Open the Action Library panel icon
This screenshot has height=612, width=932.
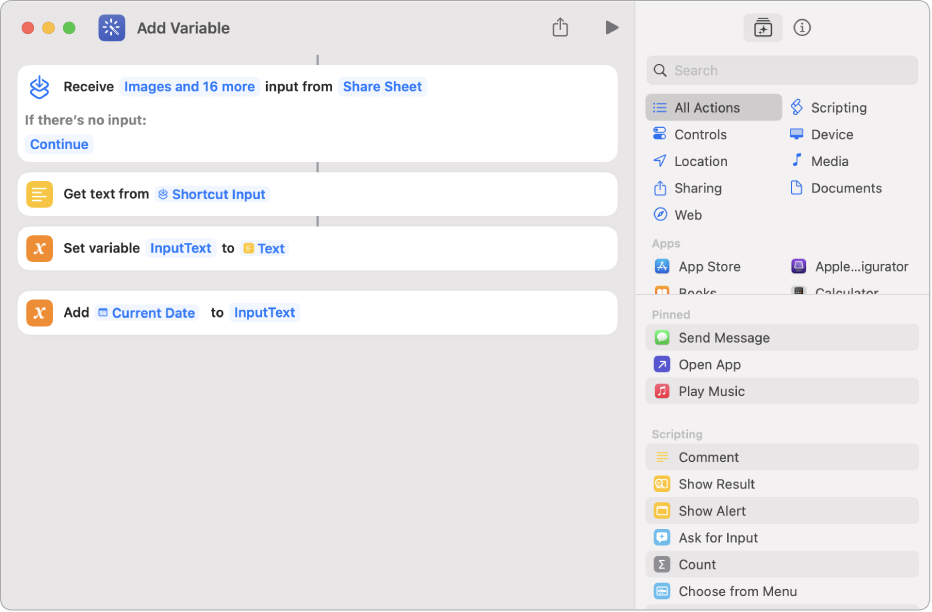tap(763, 28)
